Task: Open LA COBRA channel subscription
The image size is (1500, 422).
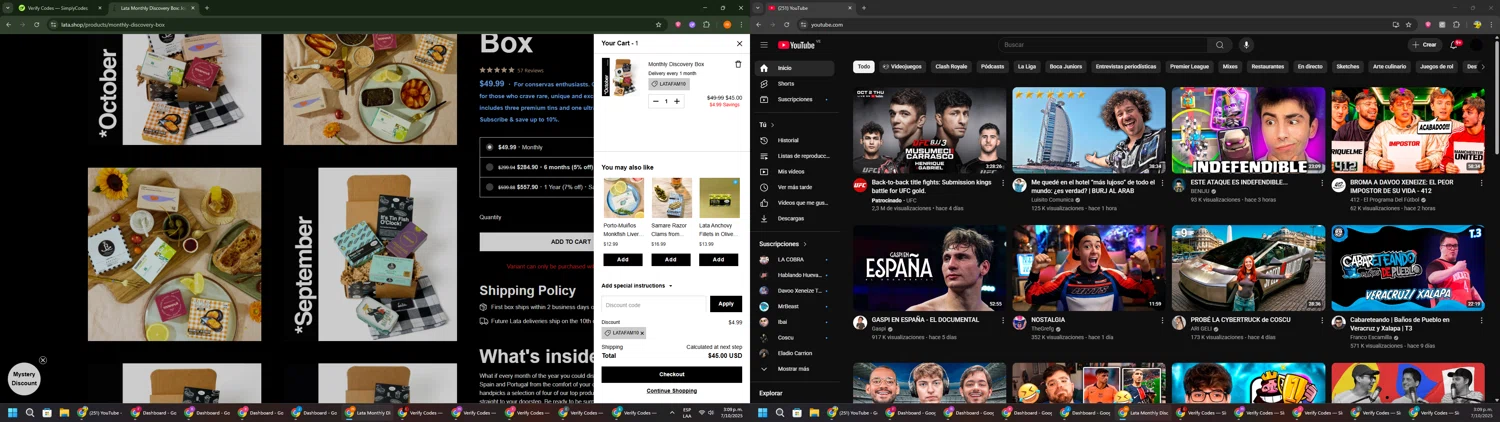Action: pos(795,260)
